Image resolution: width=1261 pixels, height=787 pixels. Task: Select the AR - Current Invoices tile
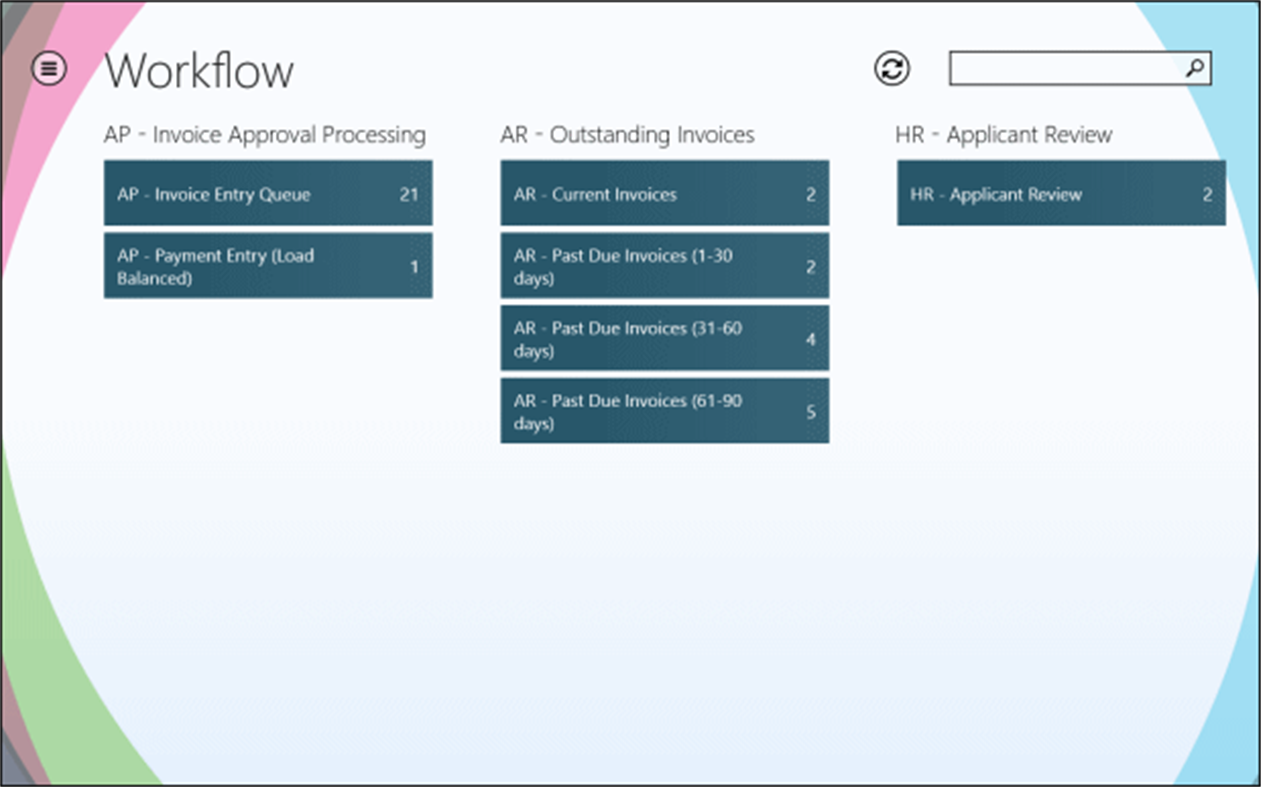(x=664, y=194)
